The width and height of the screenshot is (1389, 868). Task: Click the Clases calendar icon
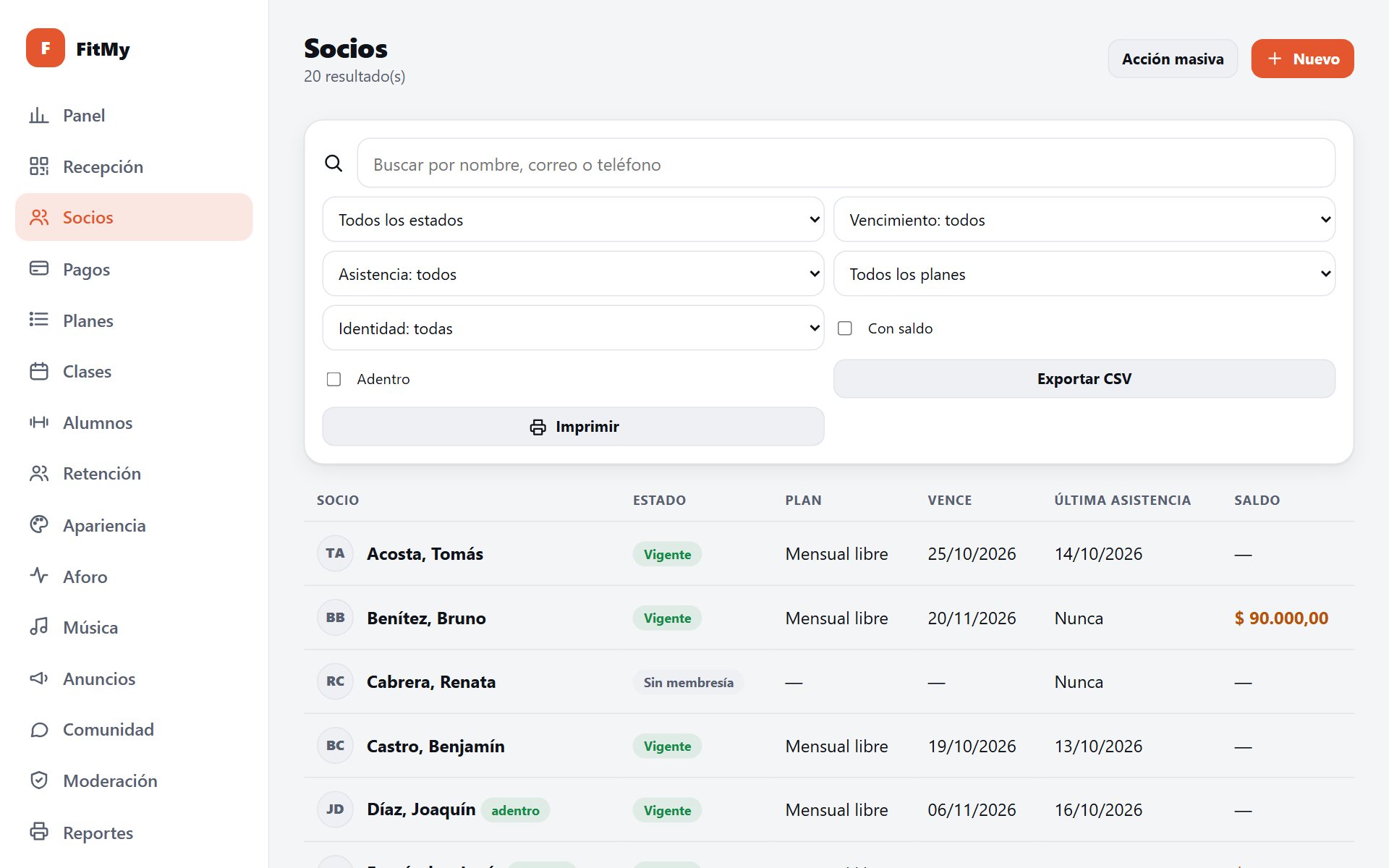pos(39,371)
